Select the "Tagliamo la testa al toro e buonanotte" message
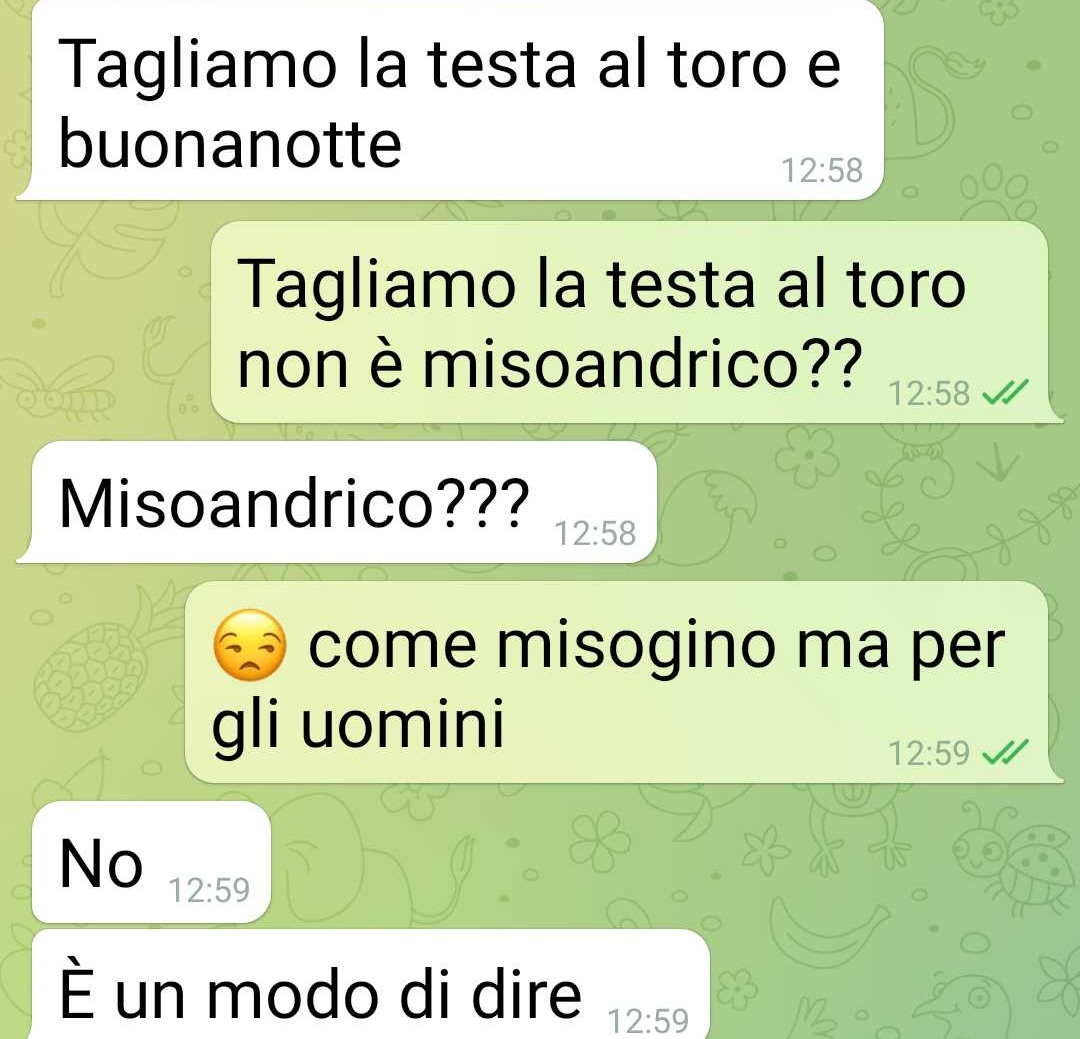The width and height of the screenshot is (1080, 1039). pos(450,100)
